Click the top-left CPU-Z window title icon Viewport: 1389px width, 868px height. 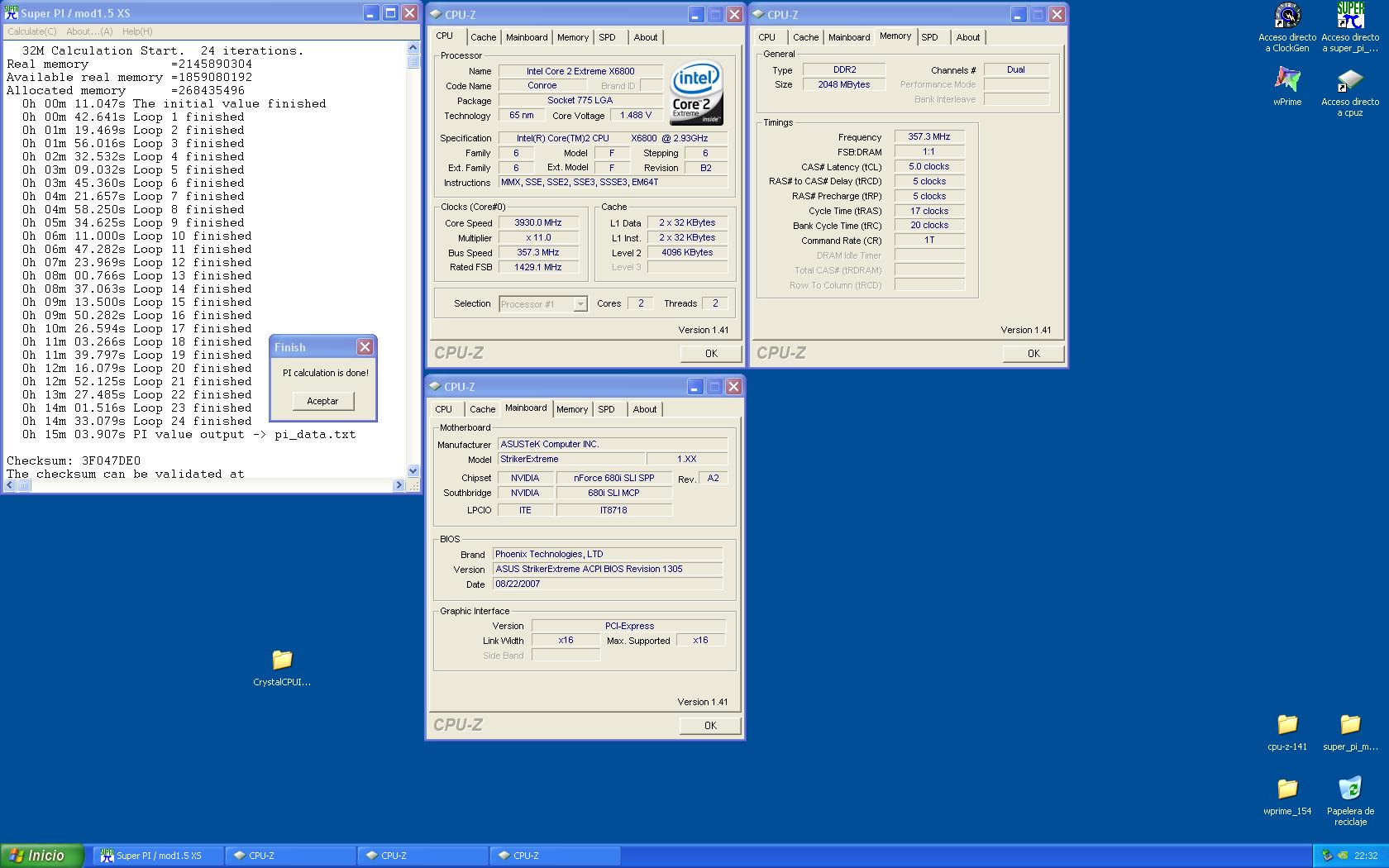pos(436,14)
